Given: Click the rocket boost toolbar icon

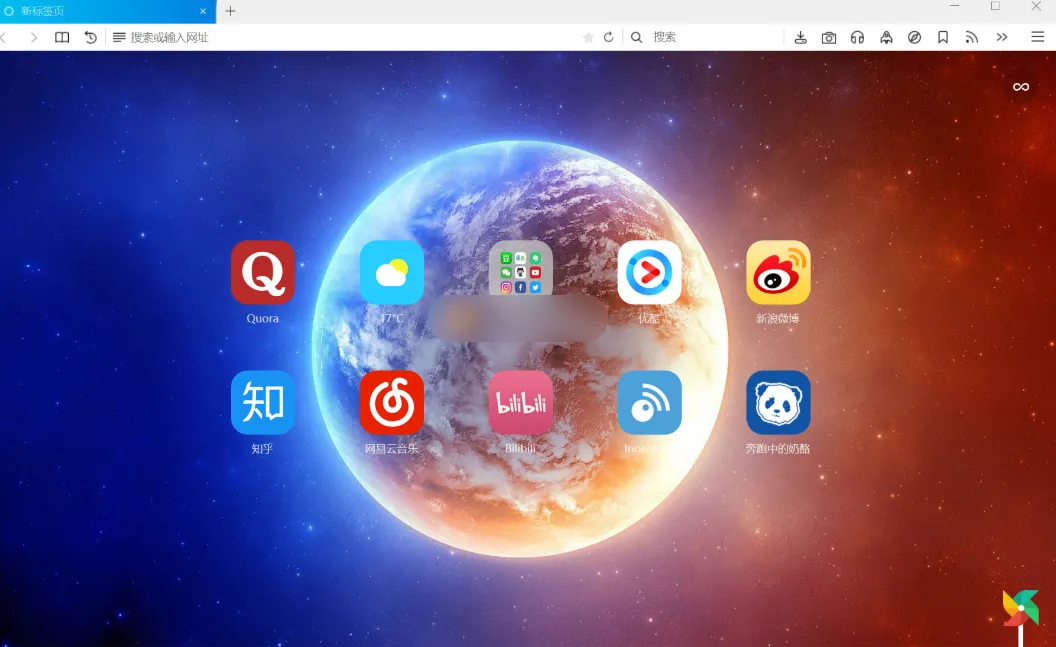Looking at the screenshot, I should 886,37.
